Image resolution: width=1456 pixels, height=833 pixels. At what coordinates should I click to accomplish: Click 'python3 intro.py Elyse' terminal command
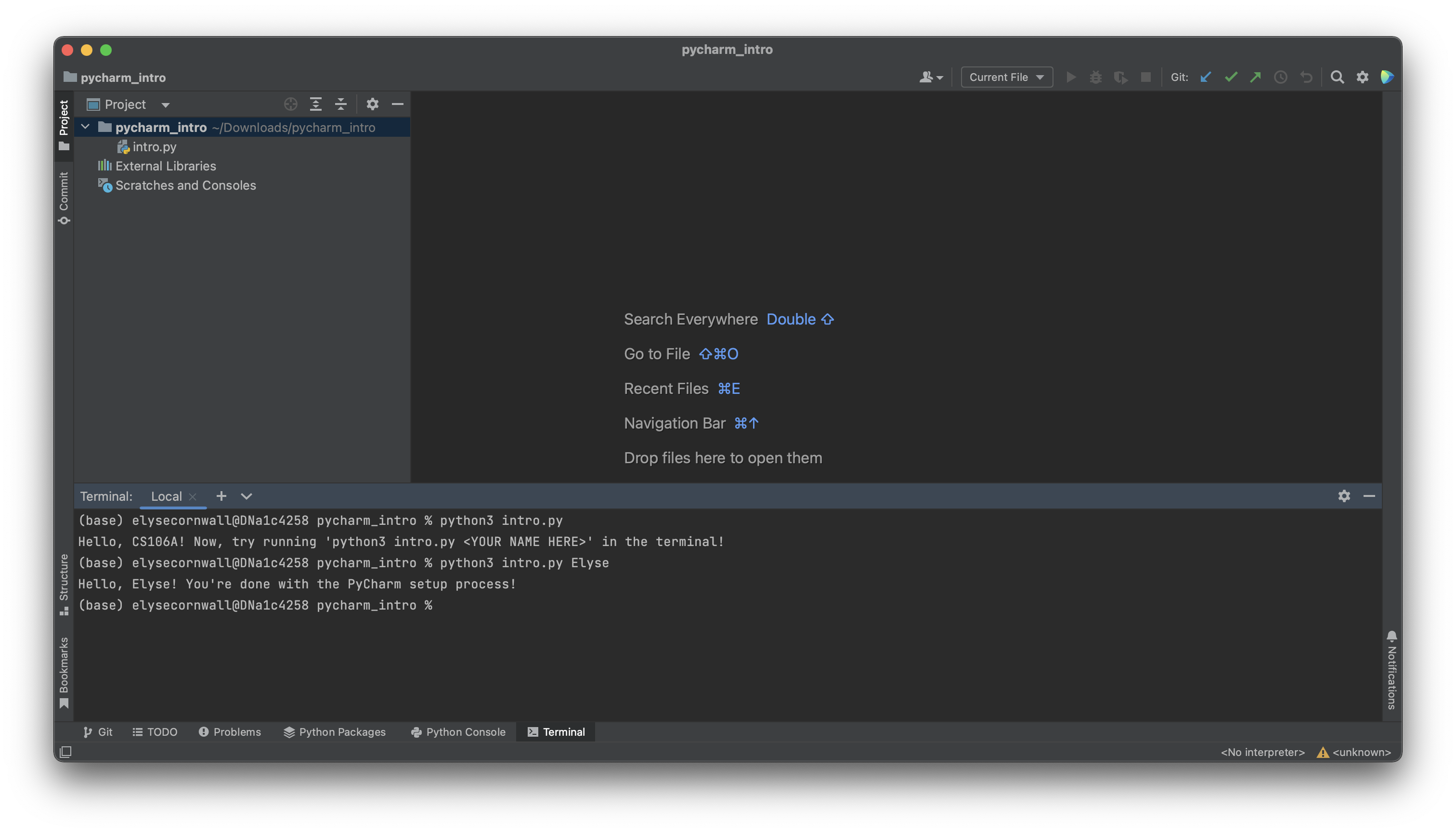tap(524, 563)
